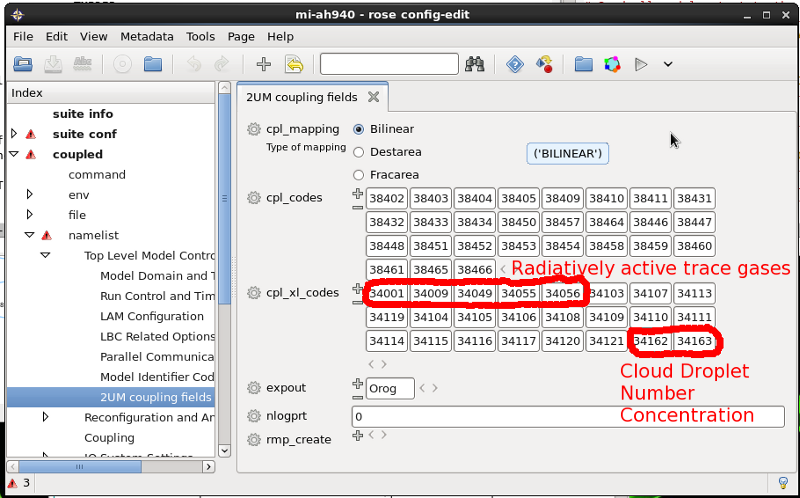Collapse the coupled tree node
800x498 pixels.
tap(14, 154)
